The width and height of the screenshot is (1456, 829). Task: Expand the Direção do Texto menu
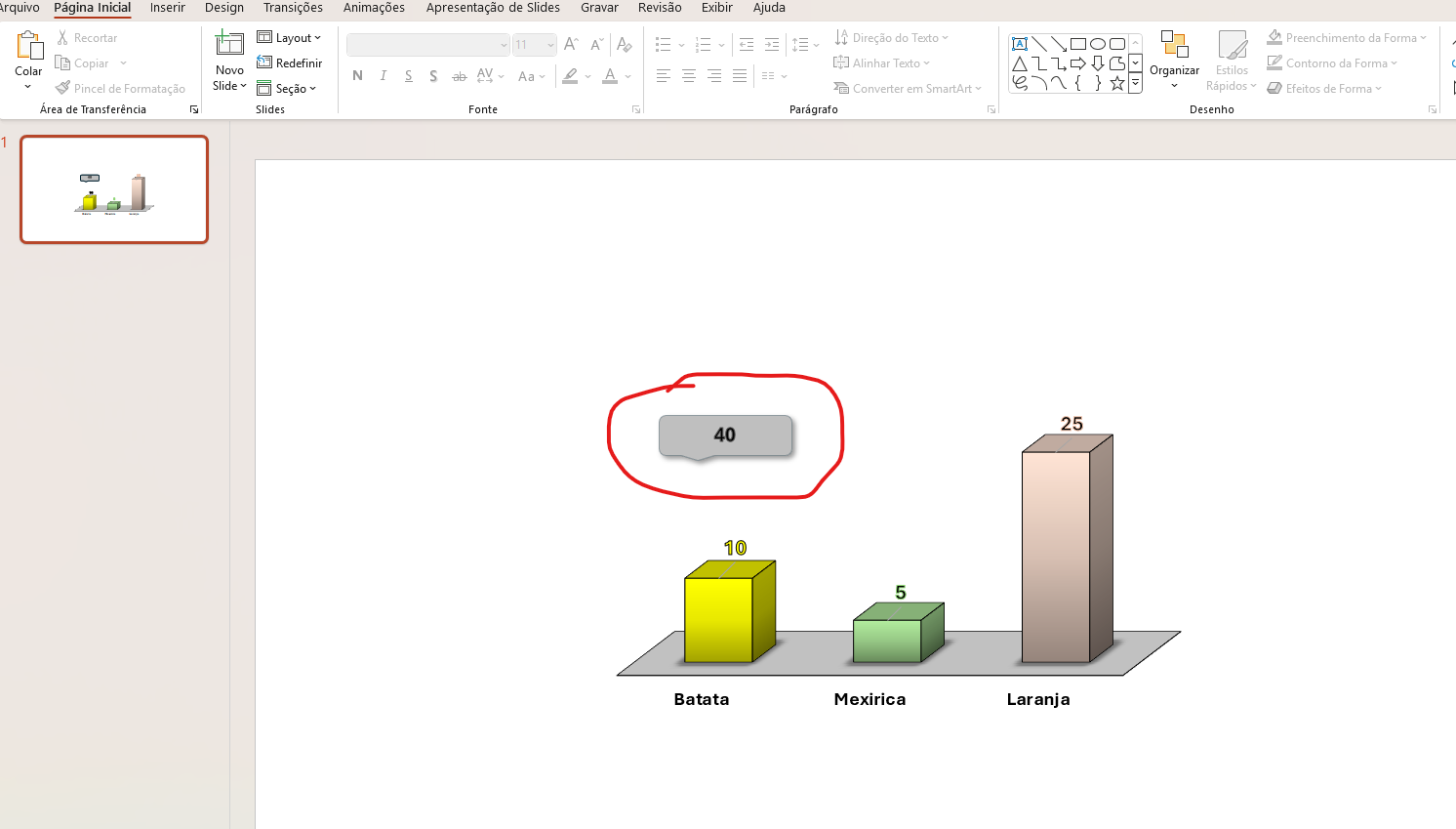point(891,38)
